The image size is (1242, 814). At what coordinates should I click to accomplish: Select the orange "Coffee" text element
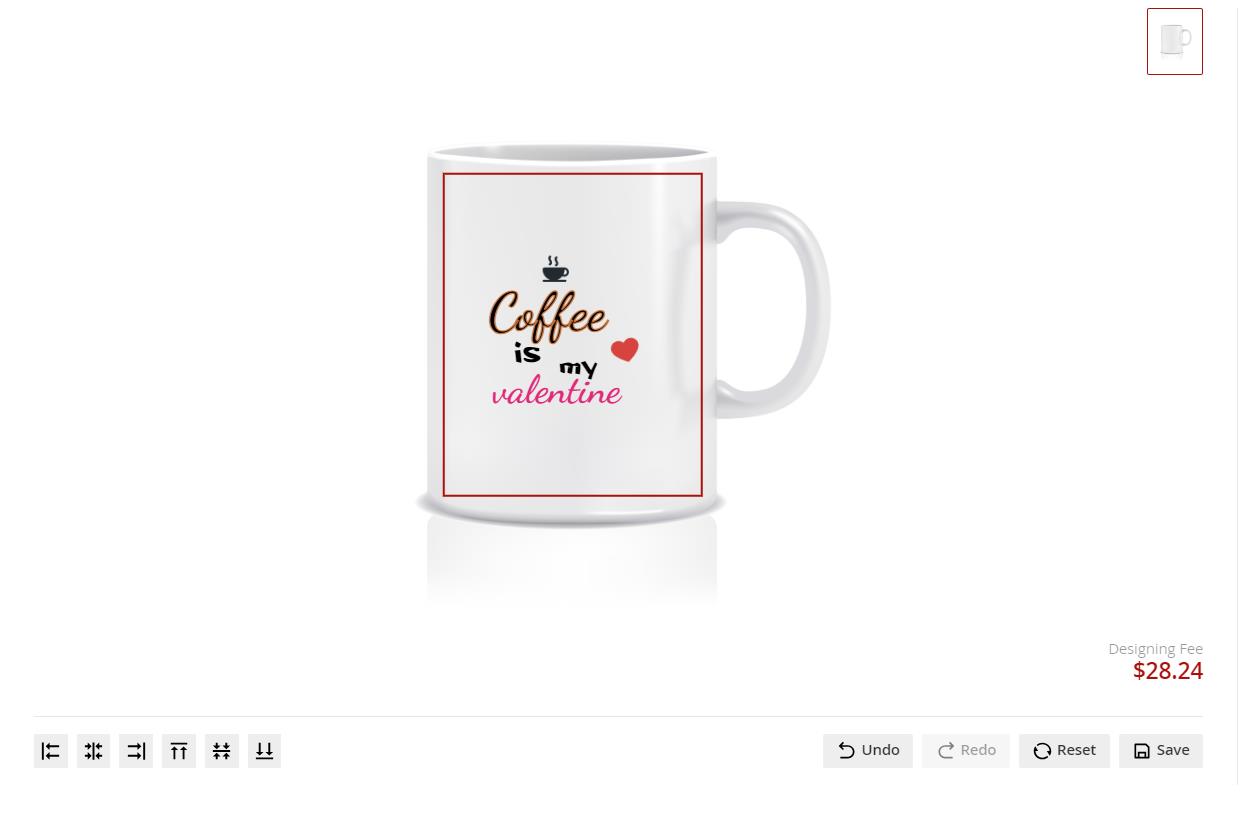pos(548,316)
